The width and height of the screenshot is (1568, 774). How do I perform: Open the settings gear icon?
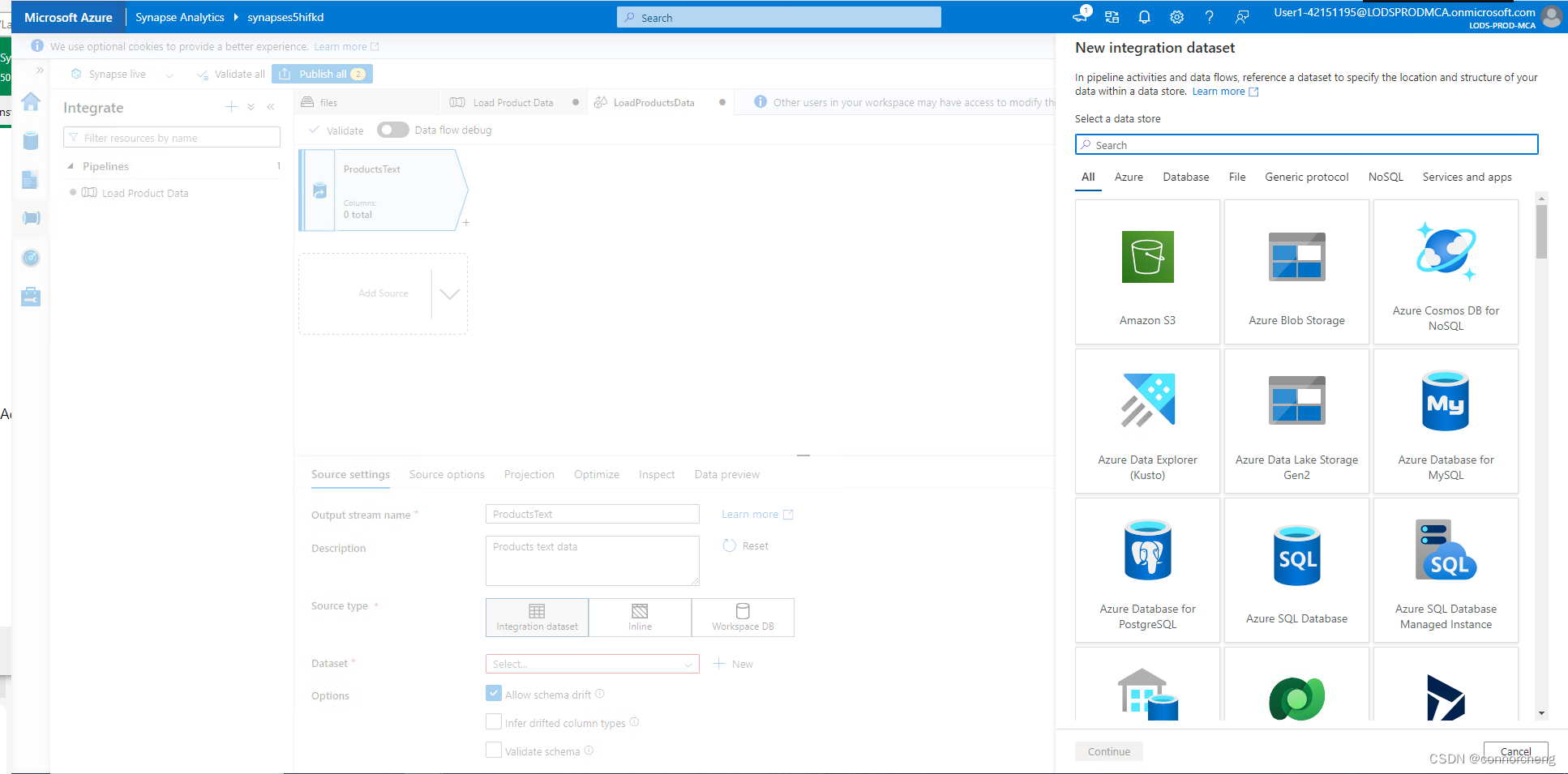[x=1176, y=17]
